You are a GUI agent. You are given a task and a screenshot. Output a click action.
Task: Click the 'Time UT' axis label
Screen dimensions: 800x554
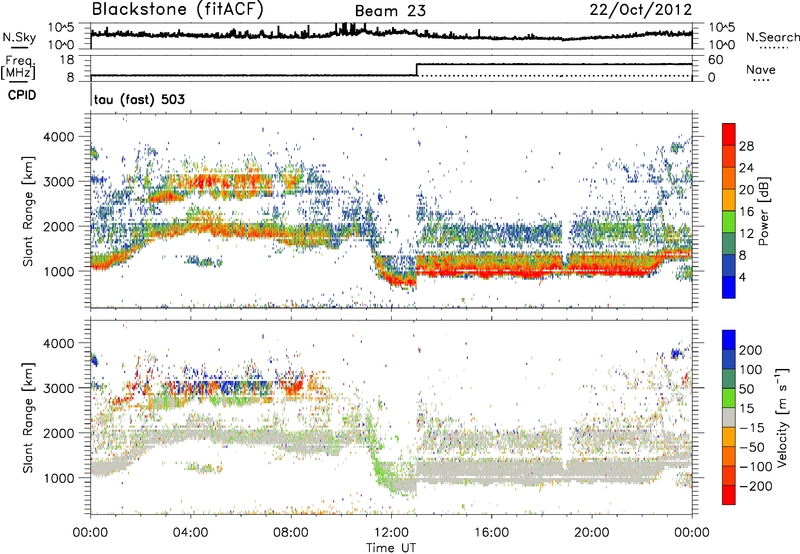391,548
